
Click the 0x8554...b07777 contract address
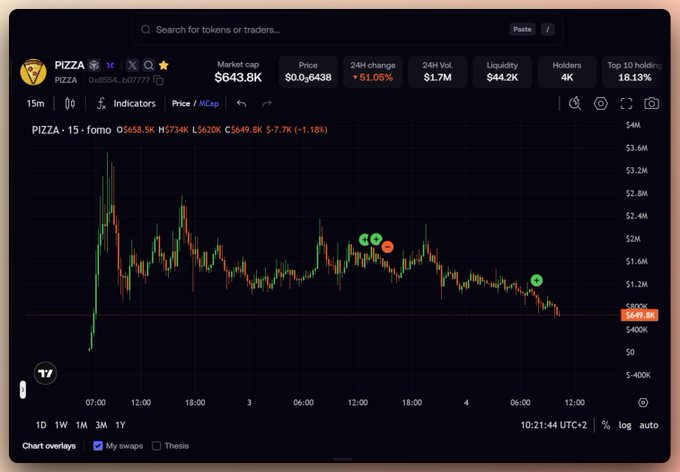click(x=119, y=80)
